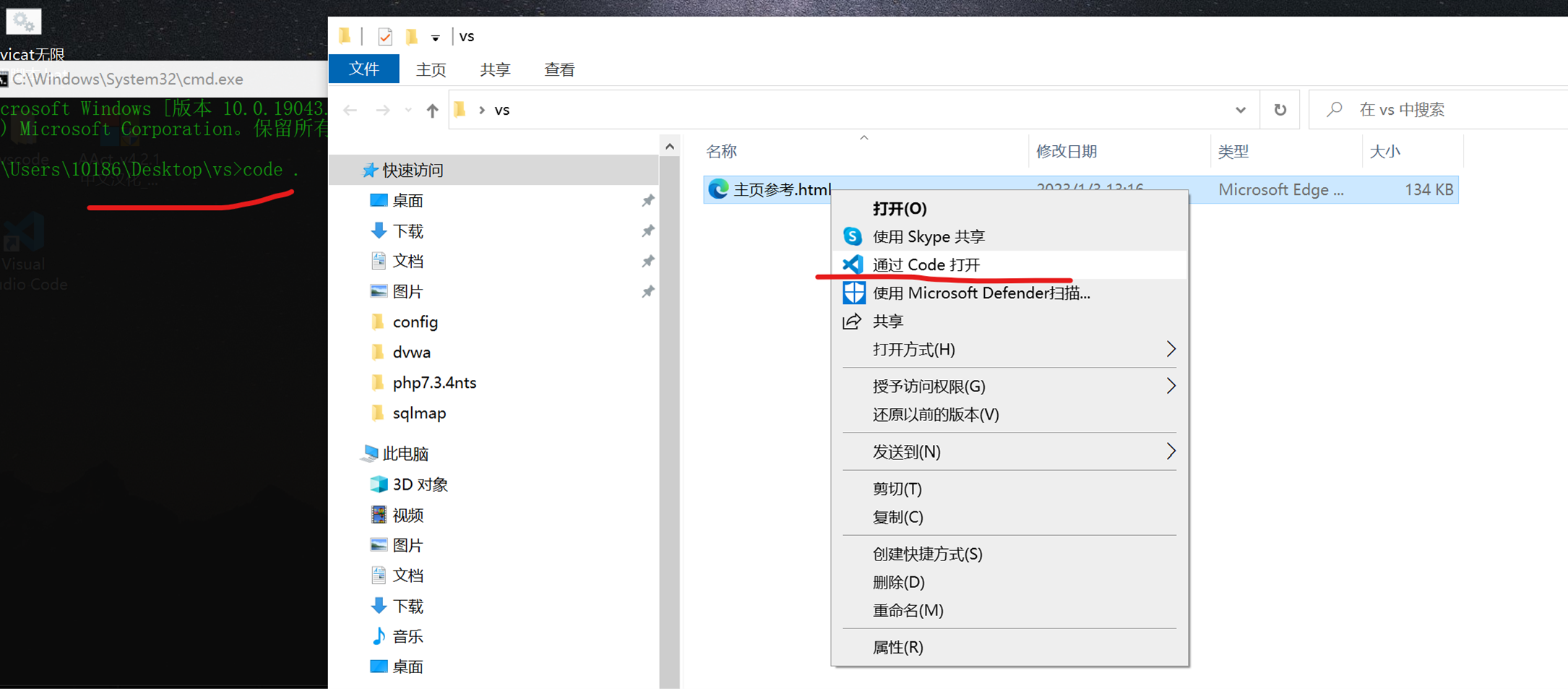
Task: Choose 复制(C) in context menu
Action: click(x=1009, y=517)
